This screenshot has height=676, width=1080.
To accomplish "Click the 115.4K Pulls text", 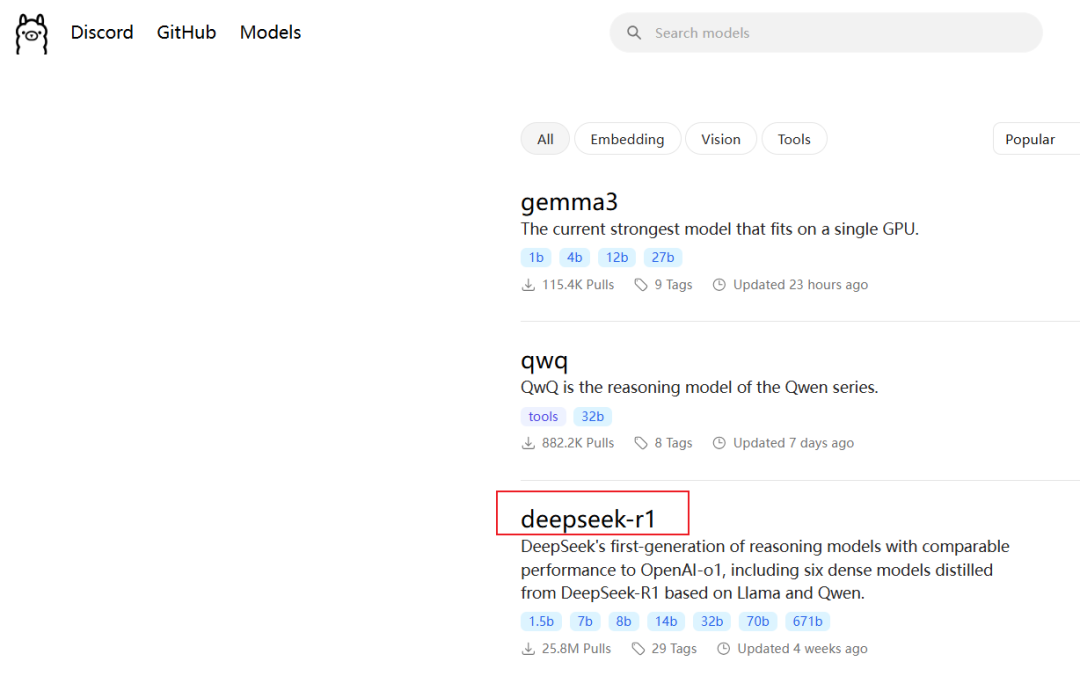I will tap(578, 285).
